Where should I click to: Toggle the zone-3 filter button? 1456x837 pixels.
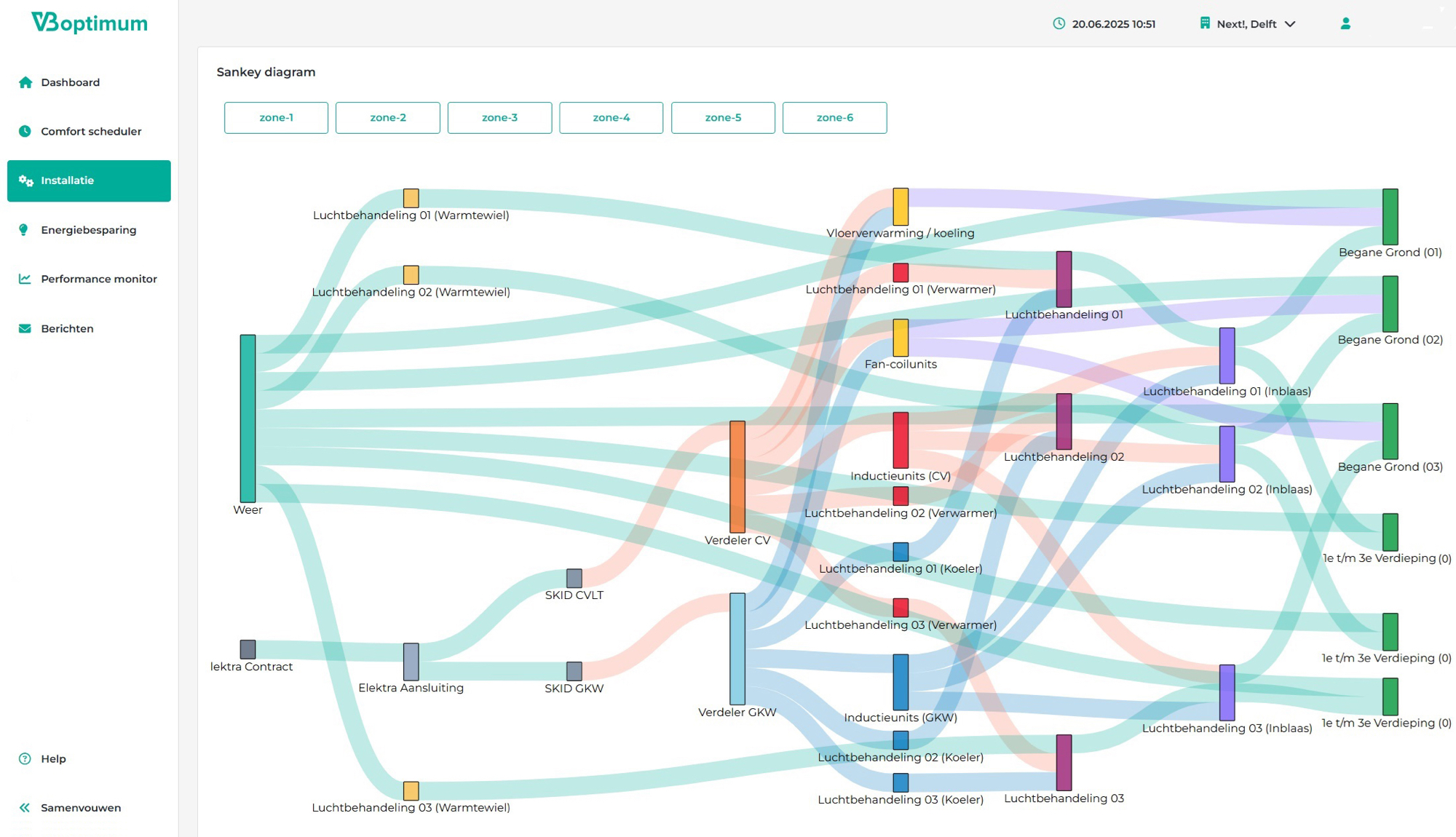[499, 118]
